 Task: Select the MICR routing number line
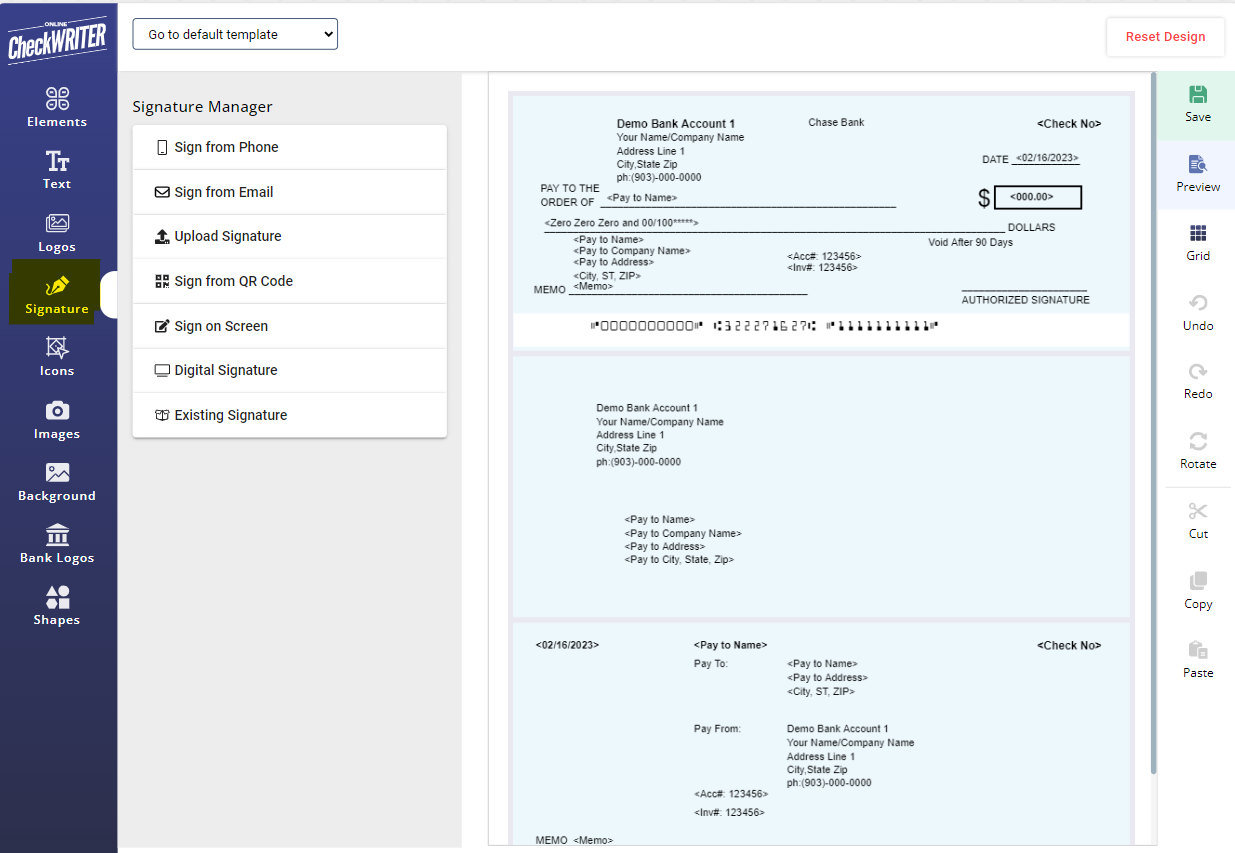[x=765, y=326]
